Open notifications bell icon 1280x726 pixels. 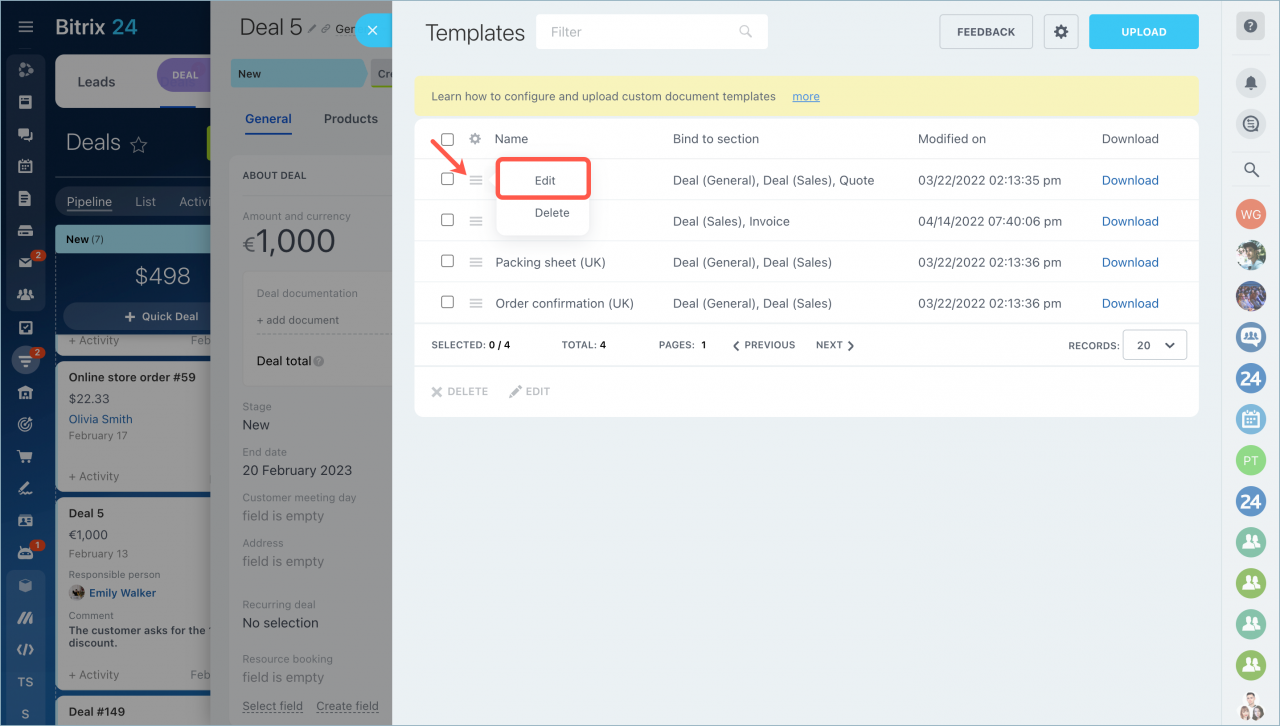[x=1251, y=83]
